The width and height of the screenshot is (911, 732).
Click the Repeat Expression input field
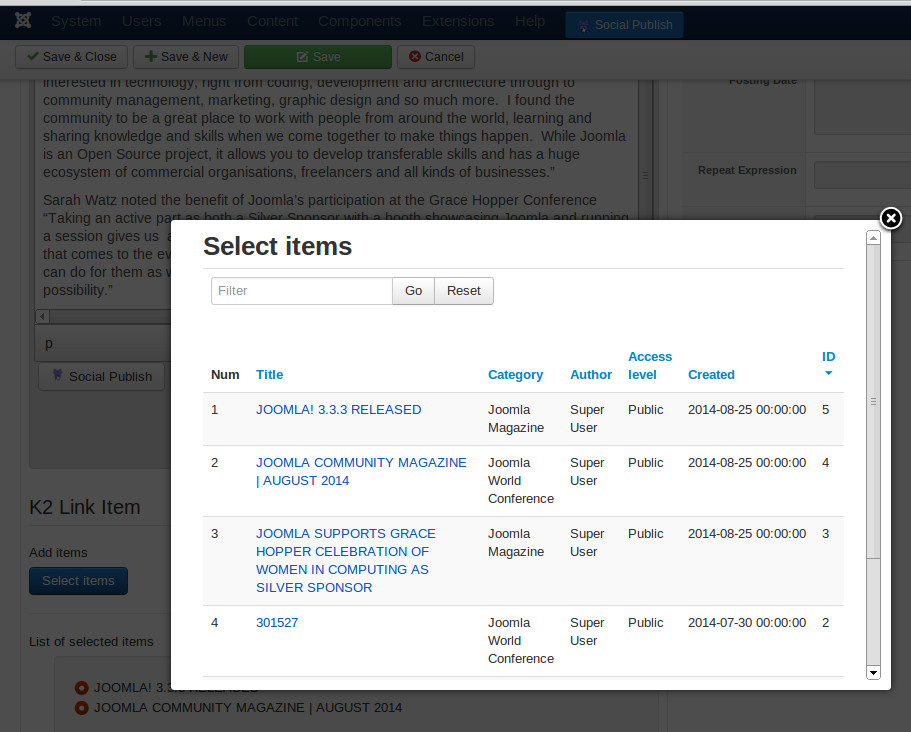[x=862, y=175]
